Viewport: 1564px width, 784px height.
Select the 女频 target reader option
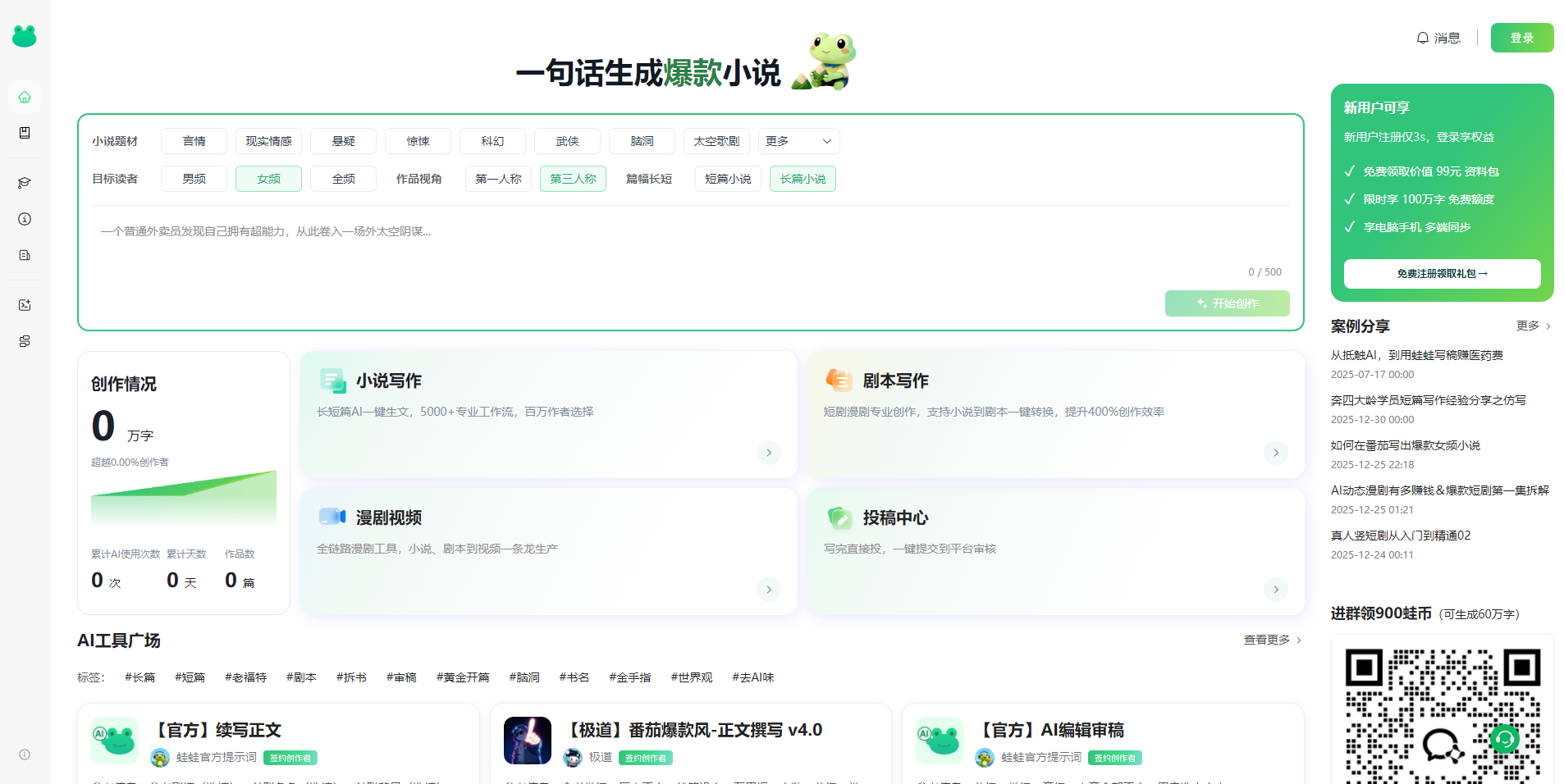(x=268, y=179)
